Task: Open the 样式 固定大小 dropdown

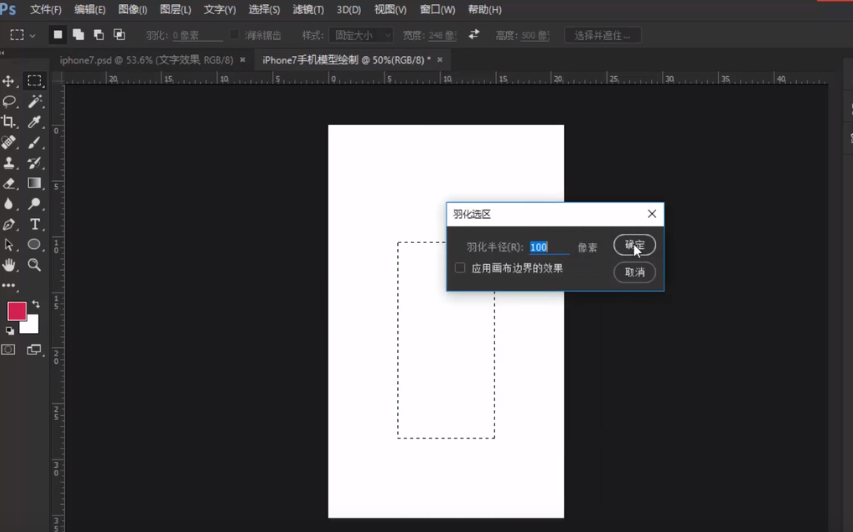Action: click(361, 35)
